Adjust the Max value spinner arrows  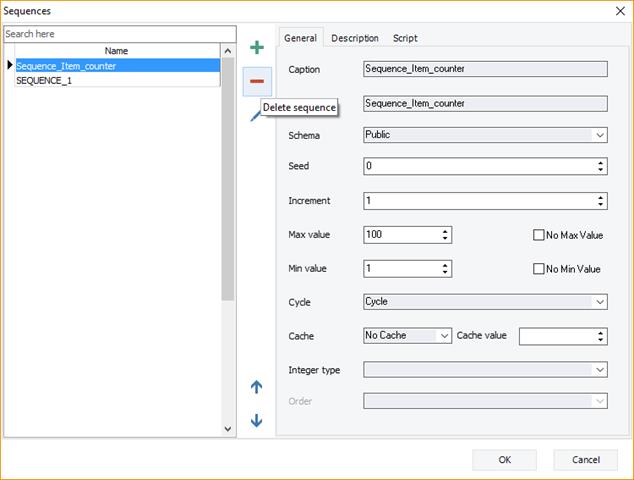point(445,235)
